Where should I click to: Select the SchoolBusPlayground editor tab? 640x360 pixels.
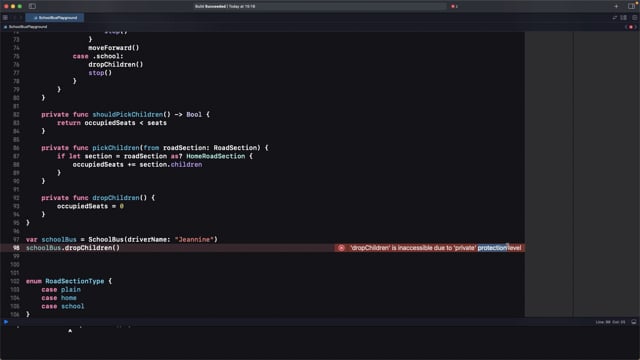coord(55,18)
